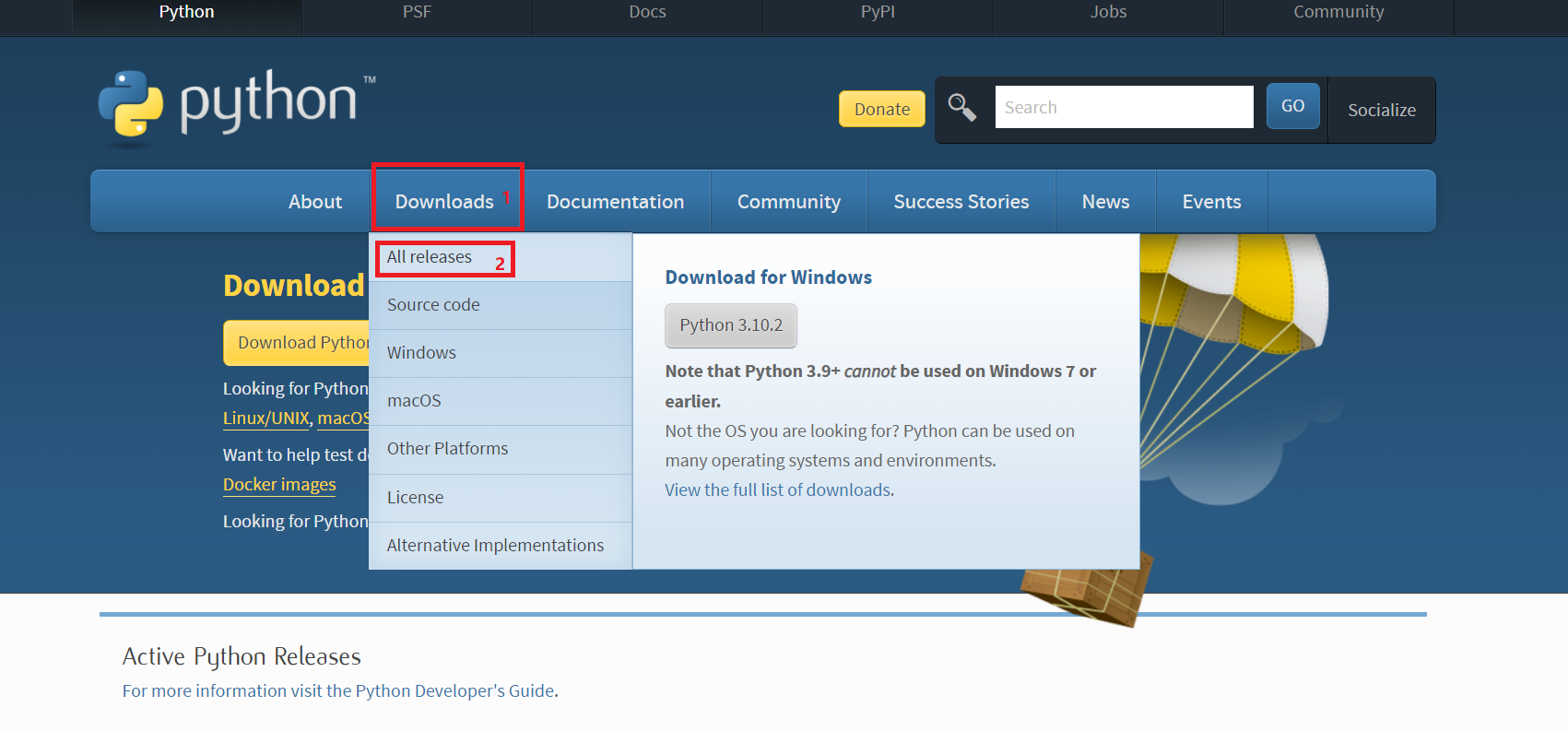
Task: Open the Community item in main navigation
Action: tap(789, 202)
